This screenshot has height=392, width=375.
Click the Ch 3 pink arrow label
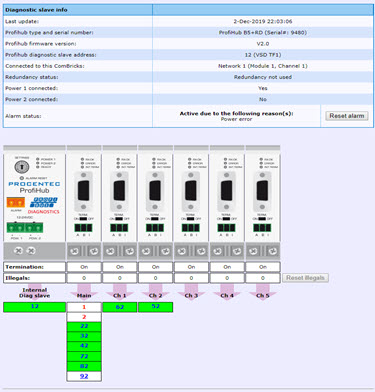pyautogui.click(x=191, y=295)
